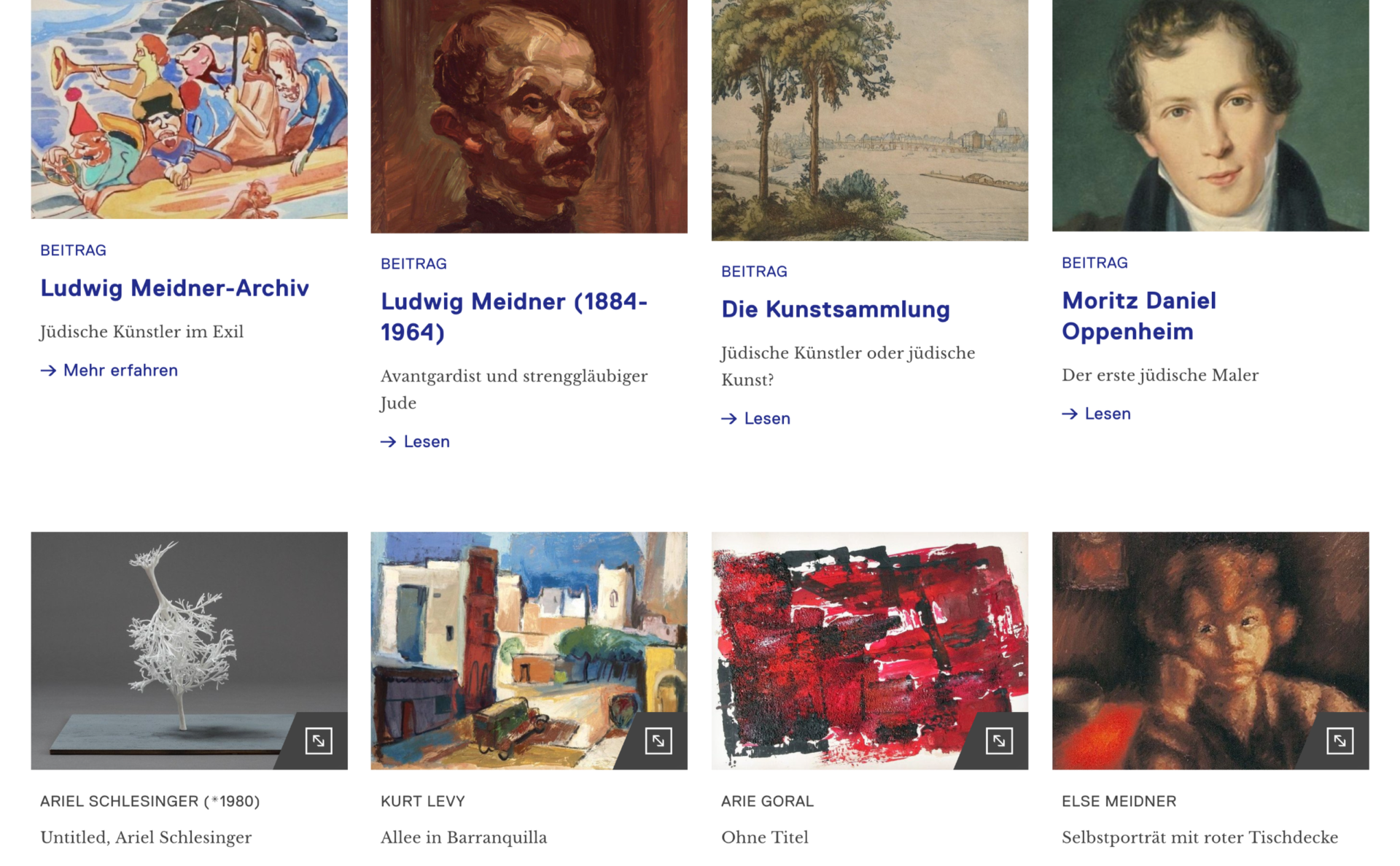1400x866 pixels.
Task: Open the Moritz Daniel Oppenheim title link
Action: coord(1139,316)
